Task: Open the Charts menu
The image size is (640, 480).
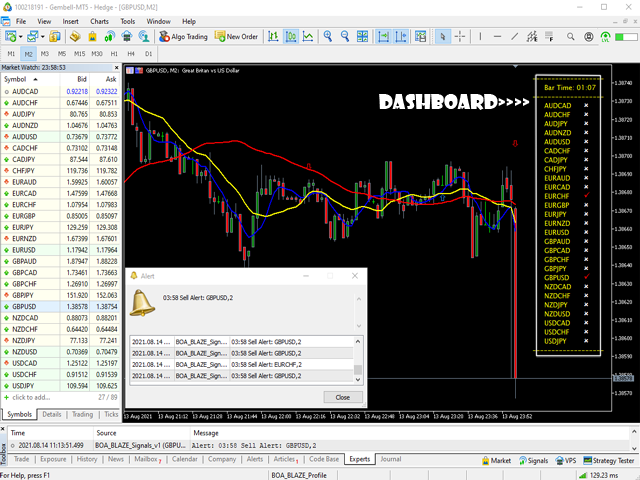Action: [x=99, y=21]
